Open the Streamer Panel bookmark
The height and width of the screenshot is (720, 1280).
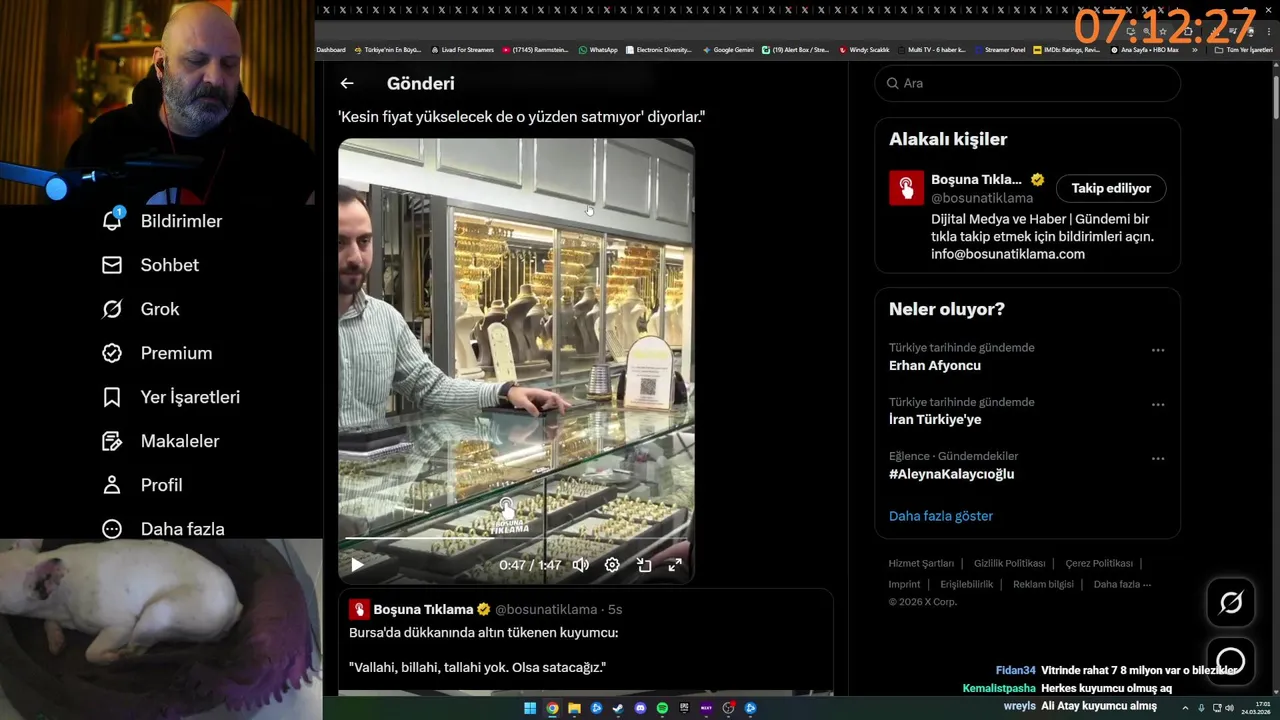point(1000,49)
